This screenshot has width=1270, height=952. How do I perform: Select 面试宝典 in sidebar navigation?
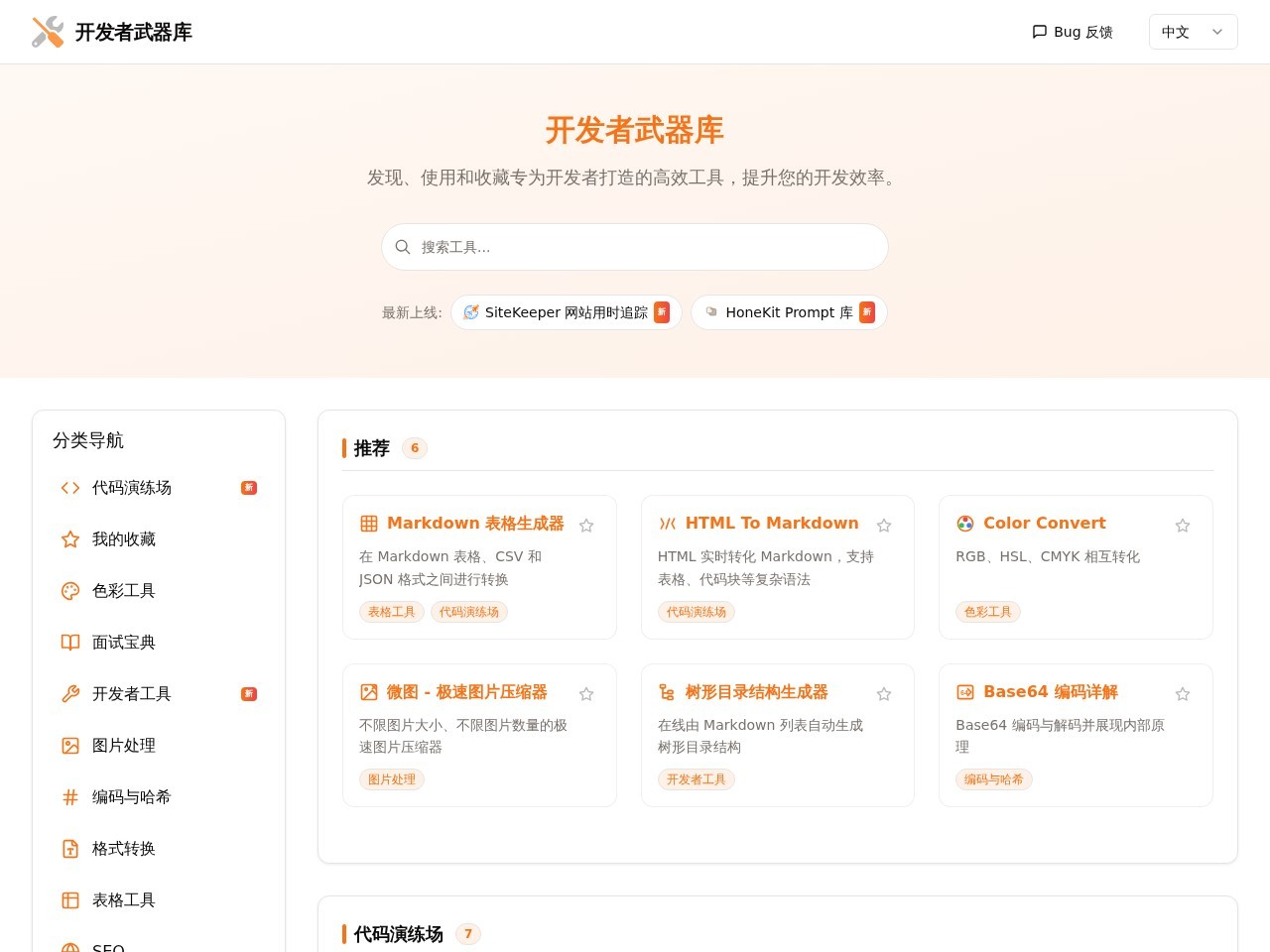tap(159, 643)
